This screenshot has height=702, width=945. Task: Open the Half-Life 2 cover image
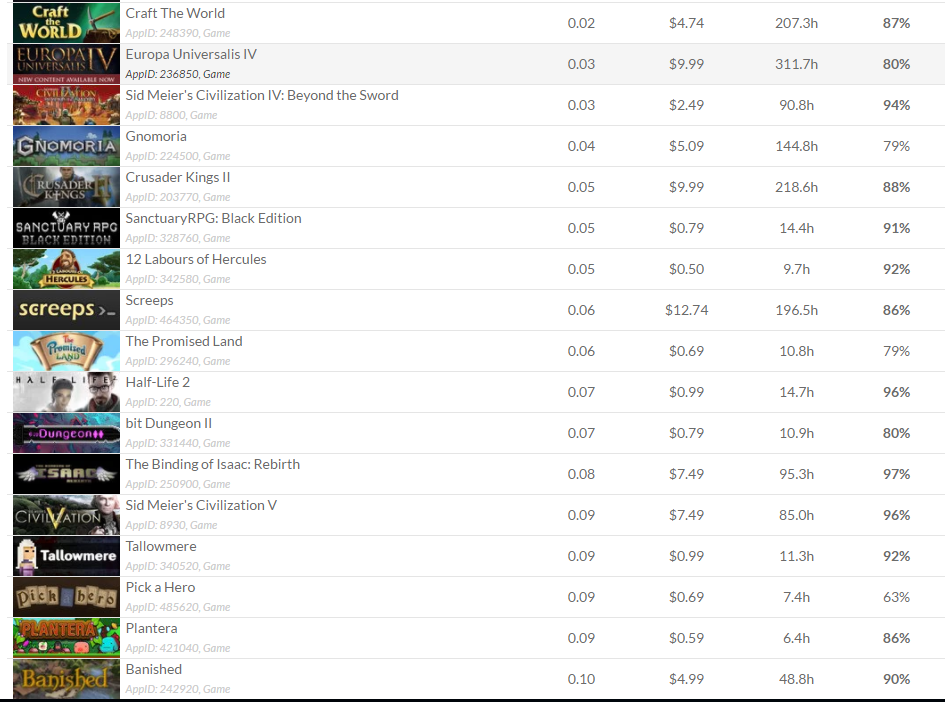tap(66, 392)
